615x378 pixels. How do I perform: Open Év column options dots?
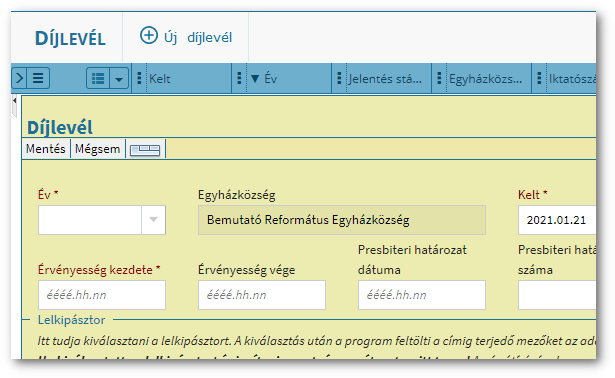click(239, 78)
